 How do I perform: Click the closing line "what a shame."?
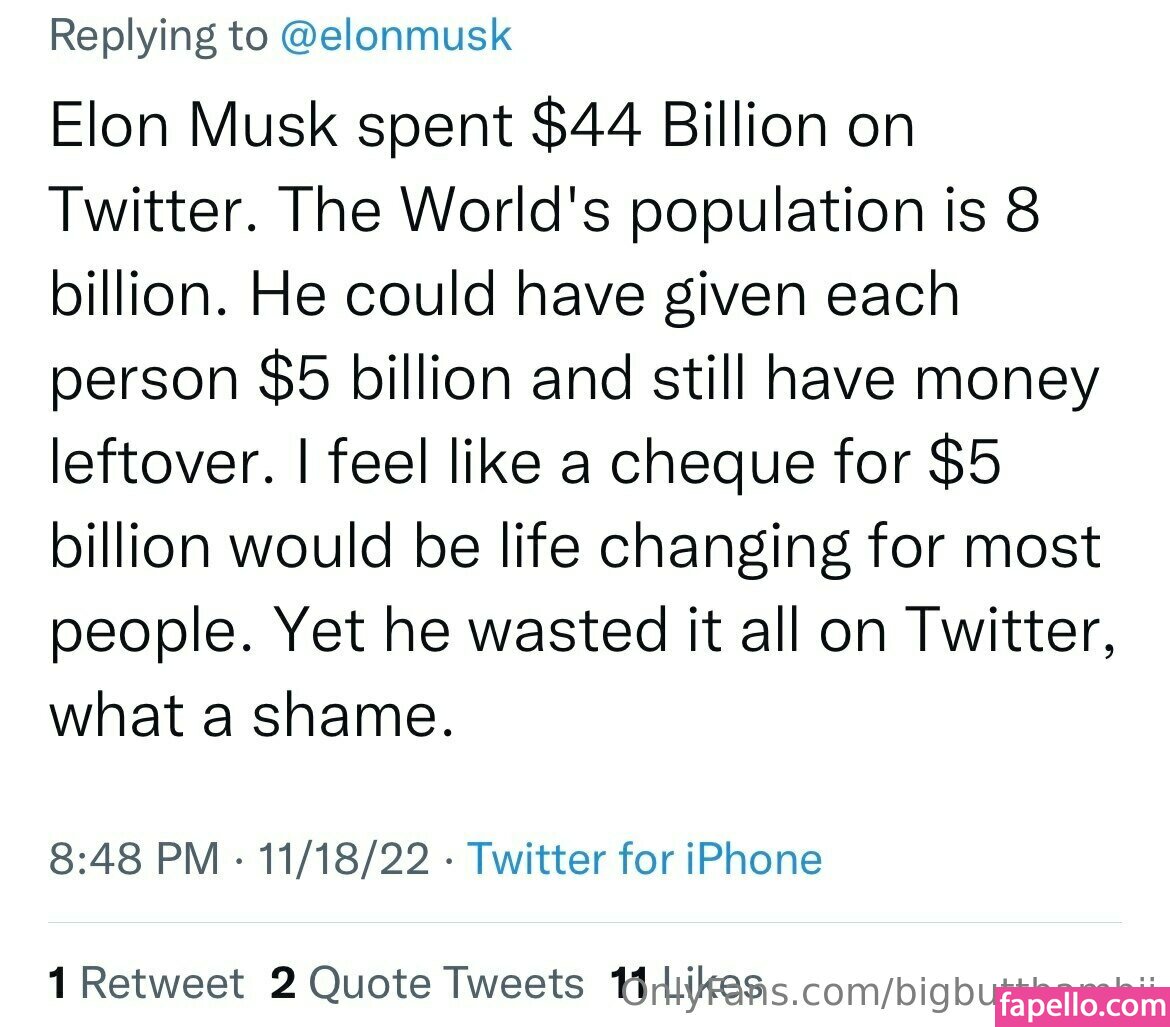(x=246, y=716)
